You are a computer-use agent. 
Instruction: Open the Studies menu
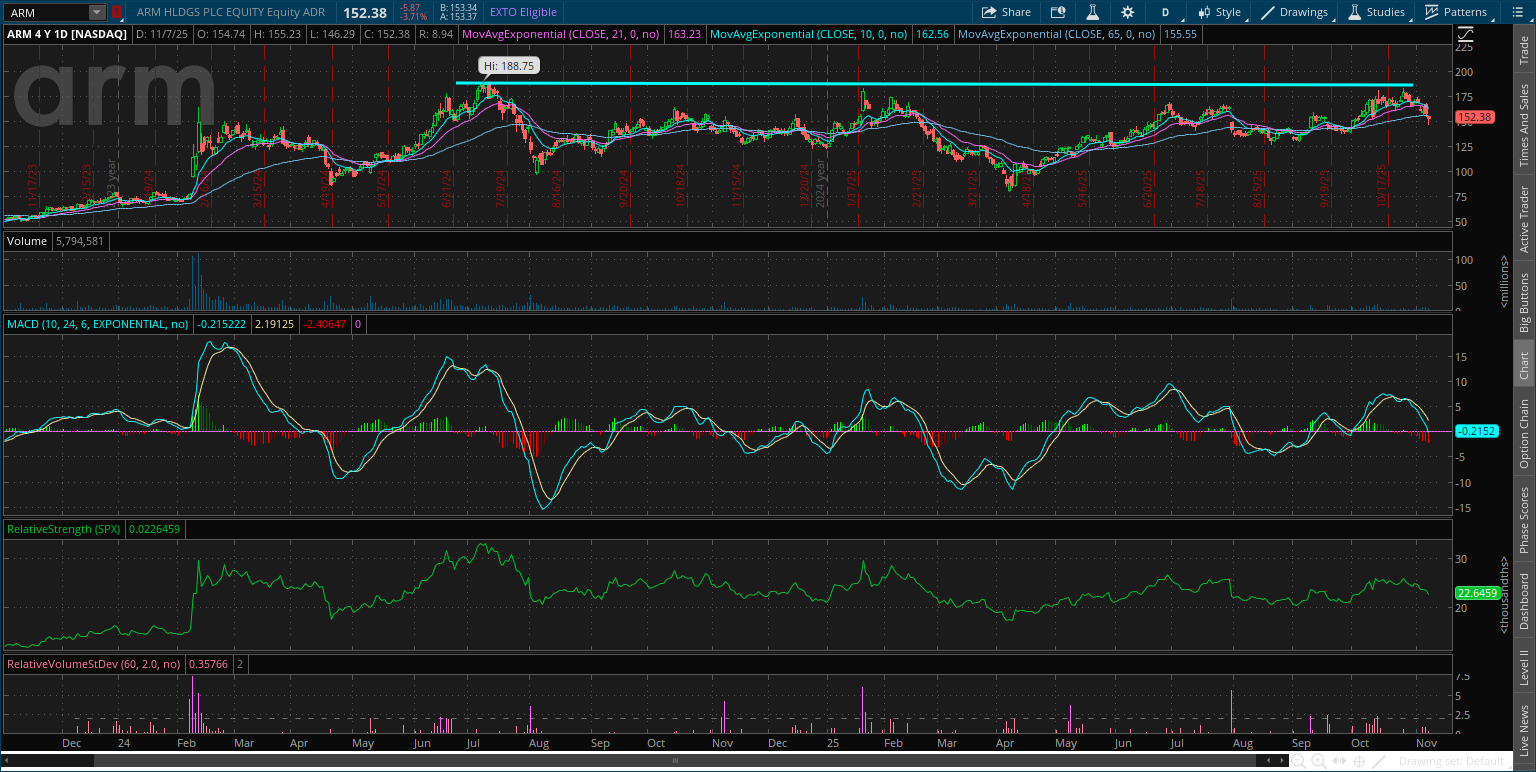coord(1376,12)
